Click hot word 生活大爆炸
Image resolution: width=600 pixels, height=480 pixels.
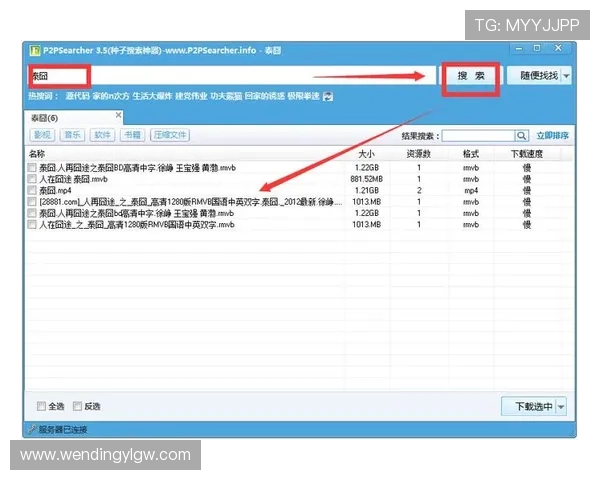click(152, 96)
